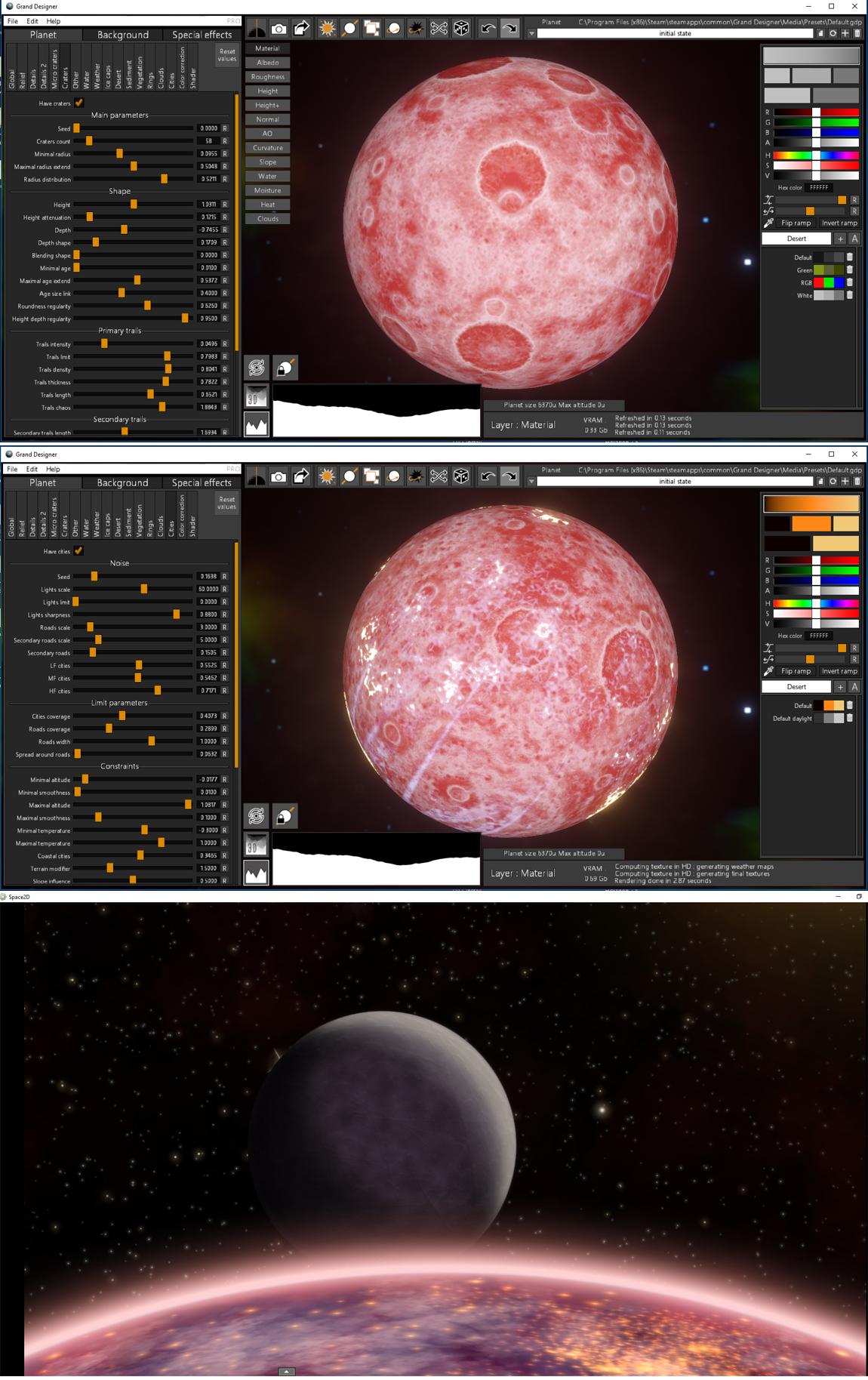Select the Roughness layer button in craters window

coord(267,77)
